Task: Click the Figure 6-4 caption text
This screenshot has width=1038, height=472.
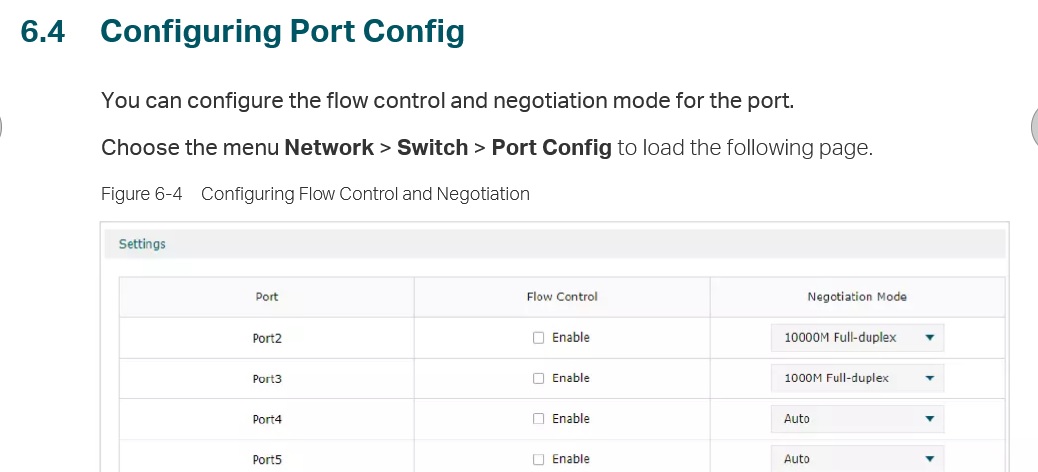Action: tap(315, 194)
